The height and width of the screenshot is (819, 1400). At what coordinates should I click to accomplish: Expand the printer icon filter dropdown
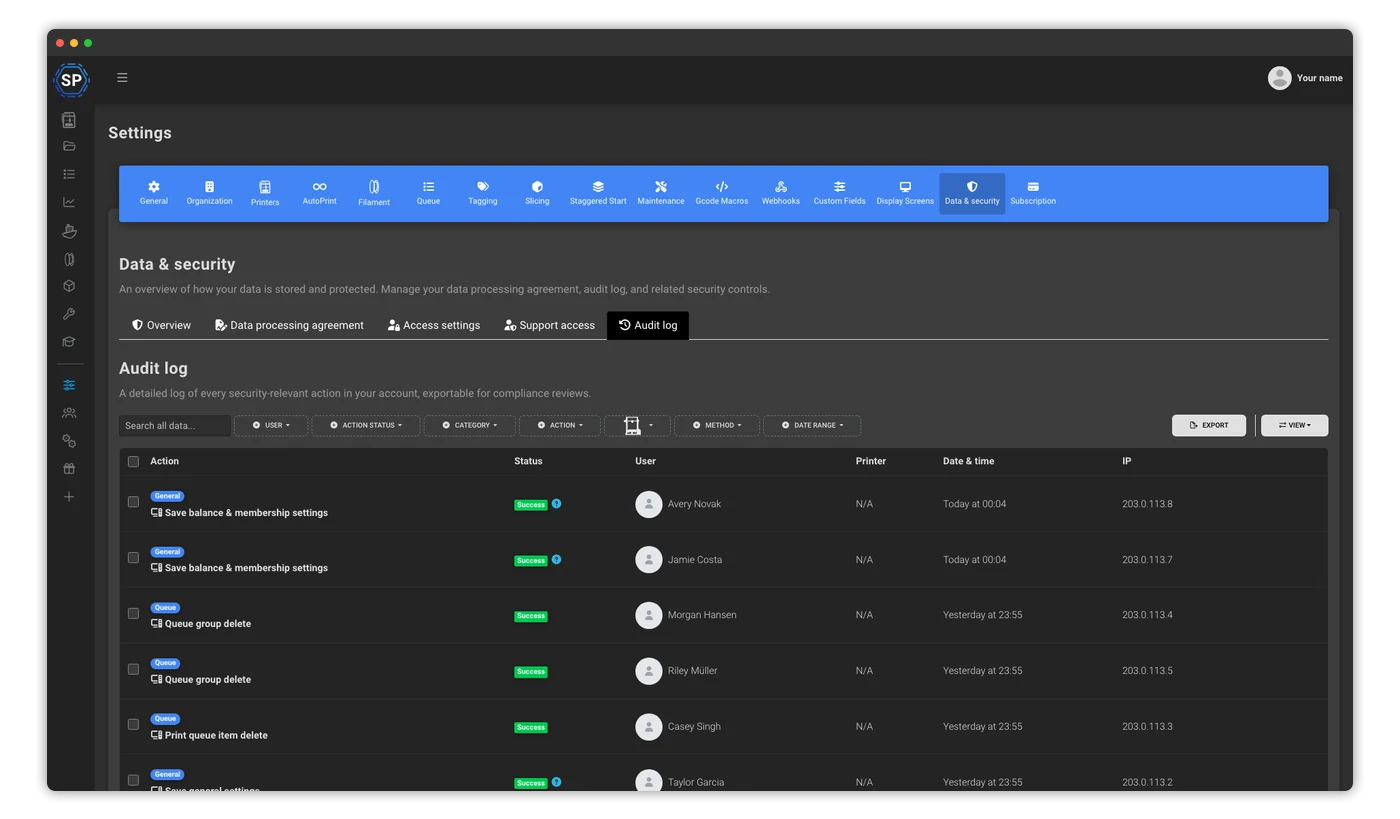[637, 426]
